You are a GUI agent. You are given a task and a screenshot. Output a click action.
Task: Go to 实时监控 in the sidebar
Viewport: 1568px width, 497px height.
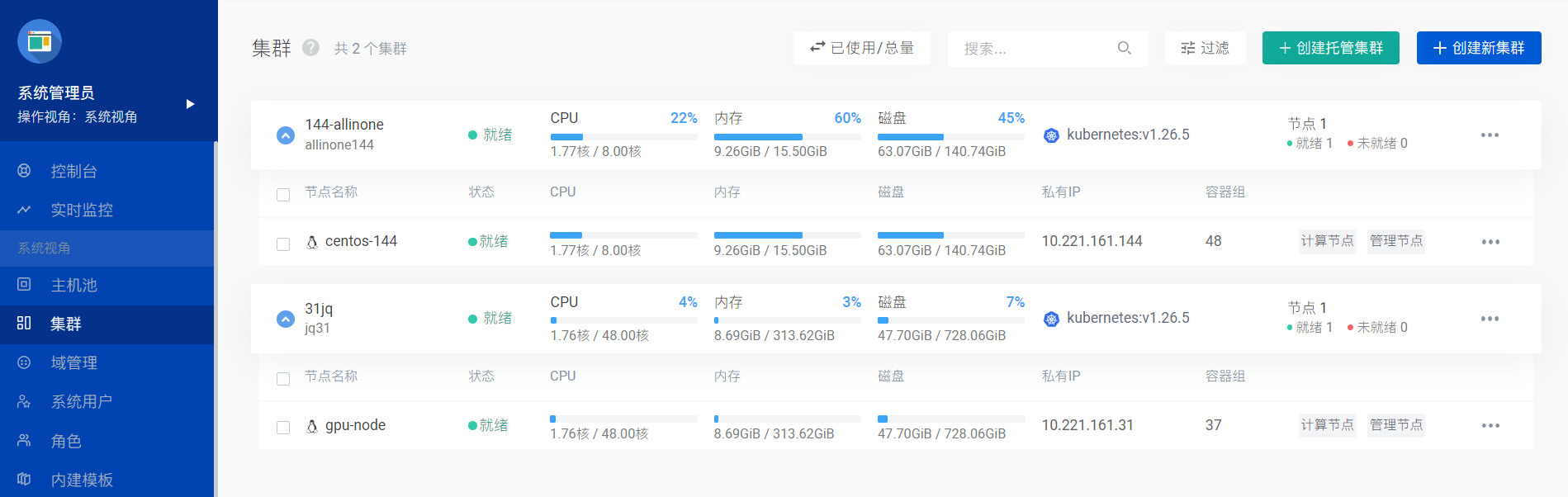coord(81,211)
